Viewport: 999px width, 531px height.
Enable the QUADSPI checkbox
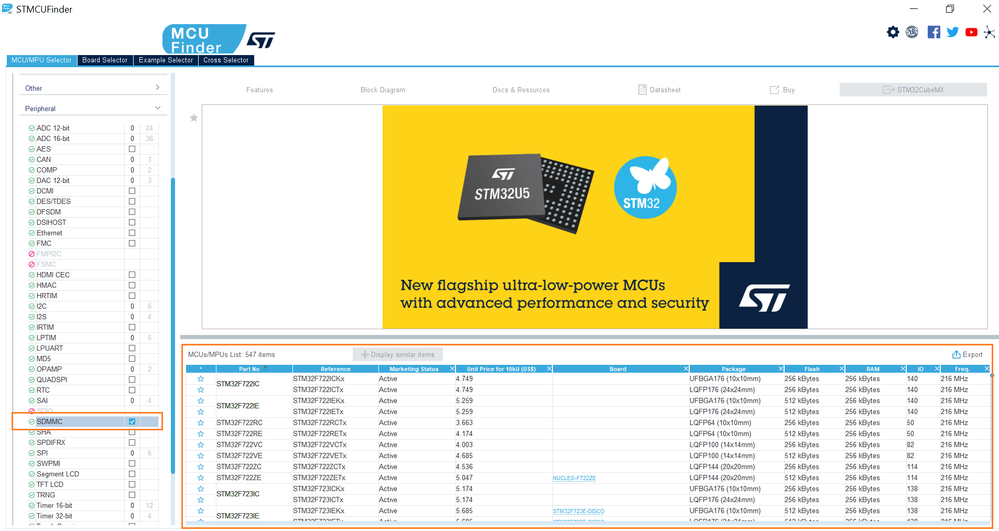(132, 379)
